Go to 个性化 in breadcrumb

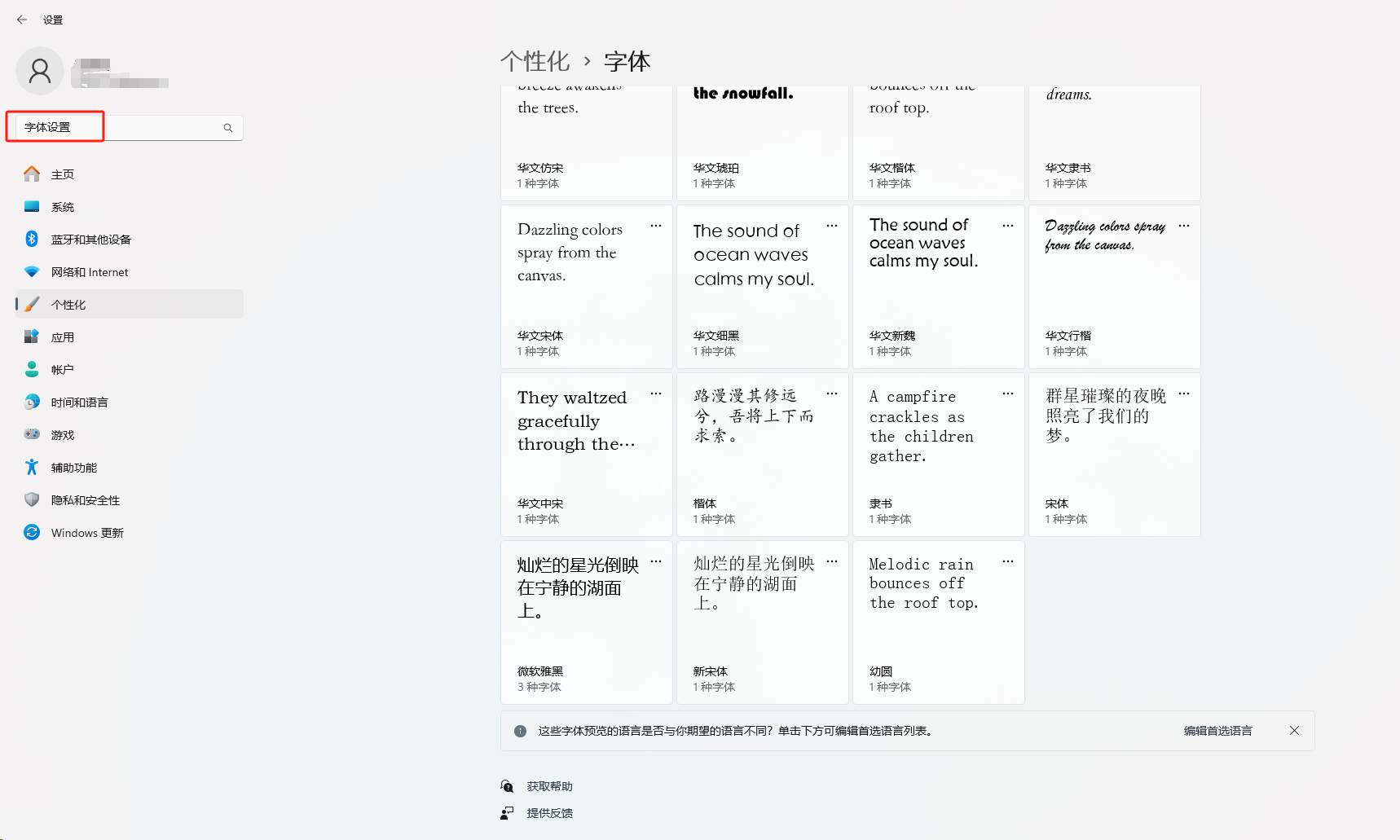click(x=535, y=61)
